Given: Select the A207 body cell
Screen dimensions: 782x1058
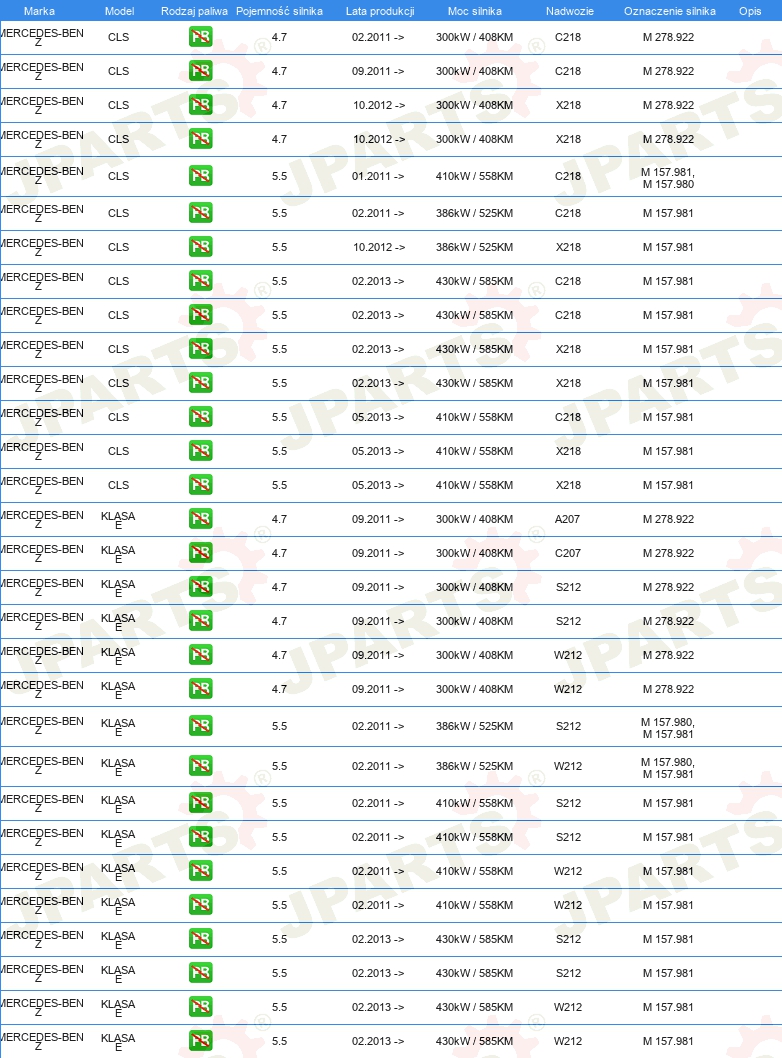Looking at the screenshot, I should pos(567,519).
